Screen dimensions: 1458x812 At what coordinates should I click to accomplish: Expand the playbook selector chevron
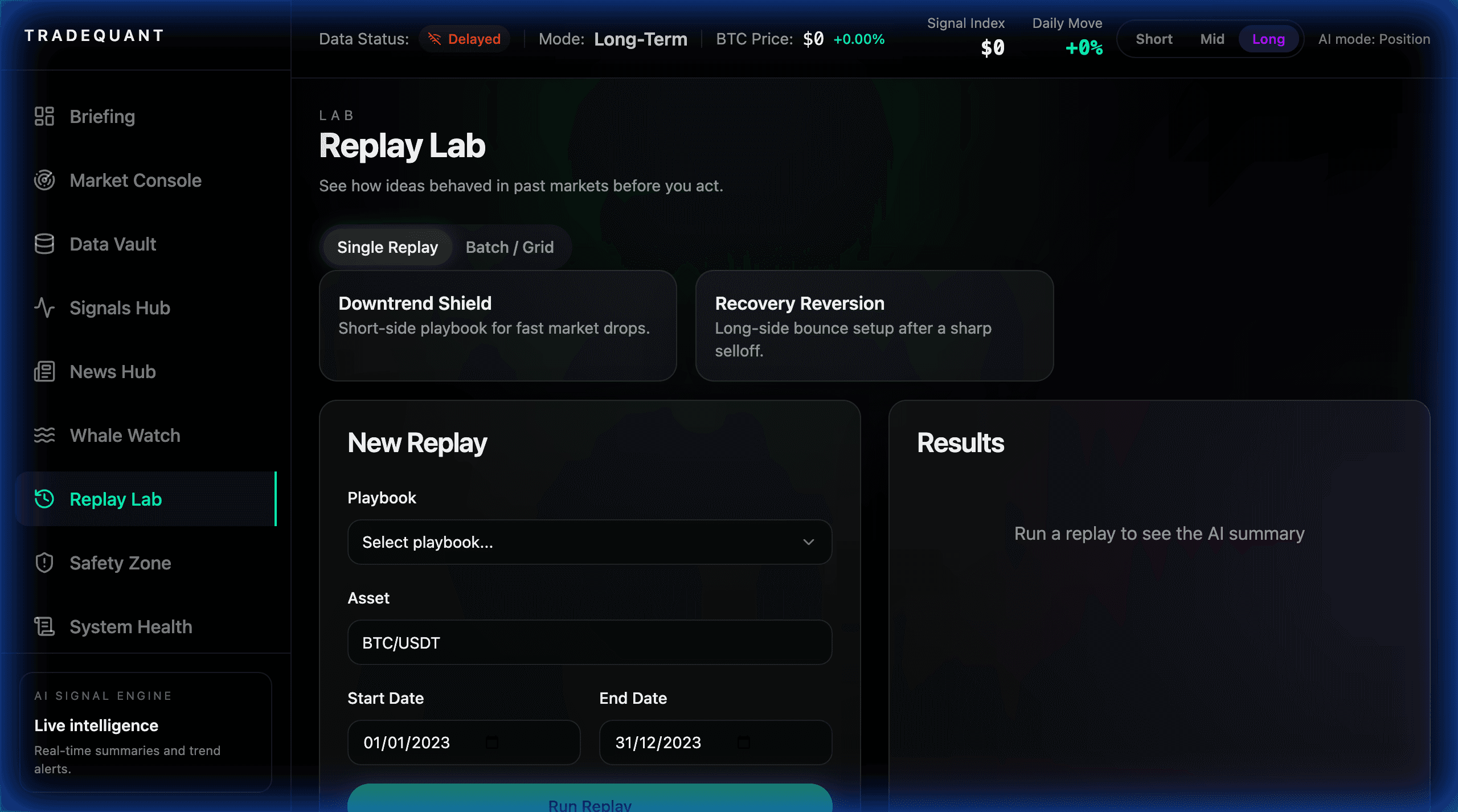point(808,542)
